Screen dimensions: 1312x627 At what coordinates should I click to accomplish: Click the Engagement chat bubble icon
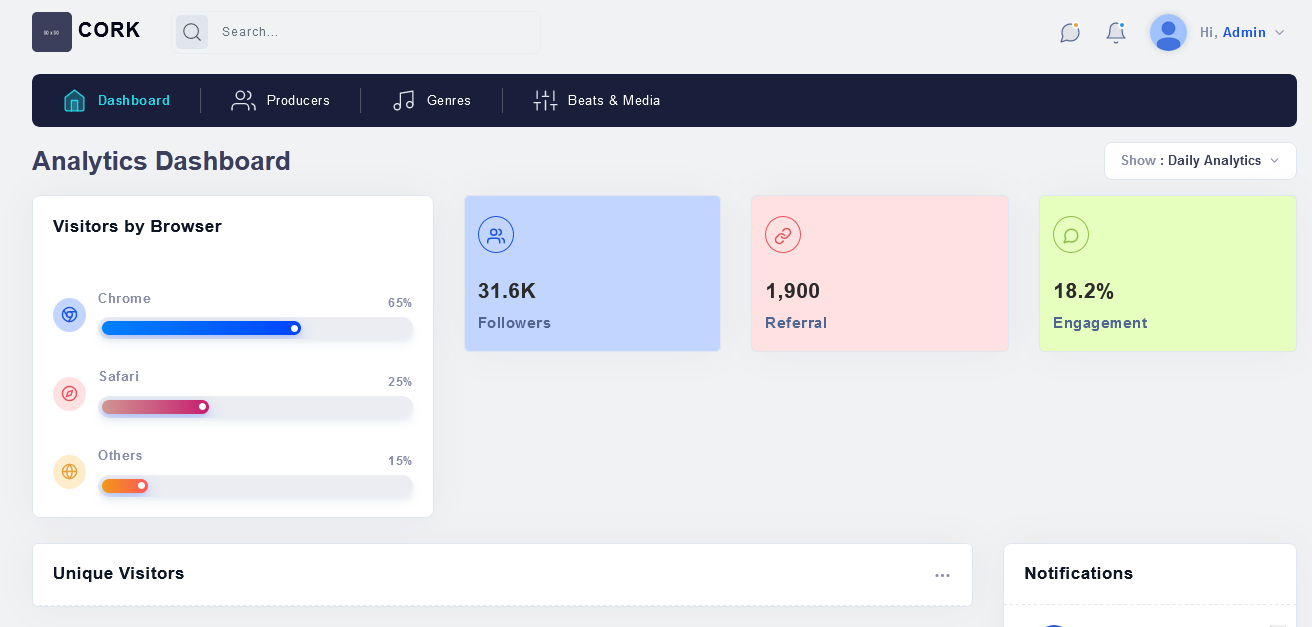pyautogui.click(x=1071, y=235)
